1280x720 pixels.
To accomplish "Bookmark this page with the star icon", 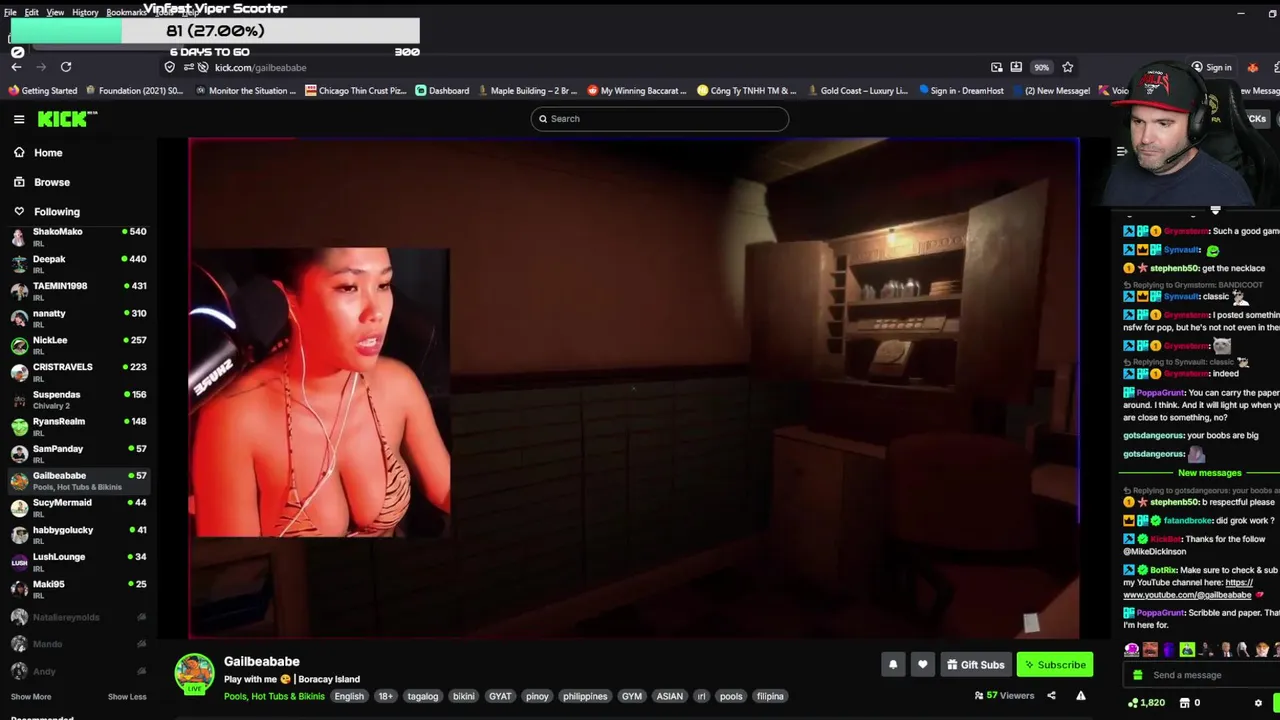I will tap(1067, 67).
